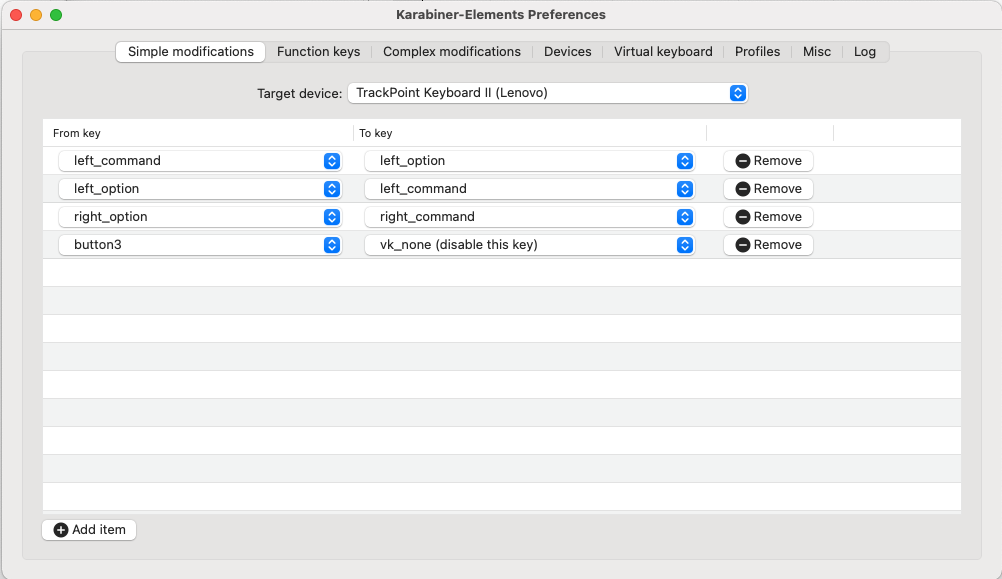
Task: Open the vk_none To key dropdown
Action: [530, 245]
